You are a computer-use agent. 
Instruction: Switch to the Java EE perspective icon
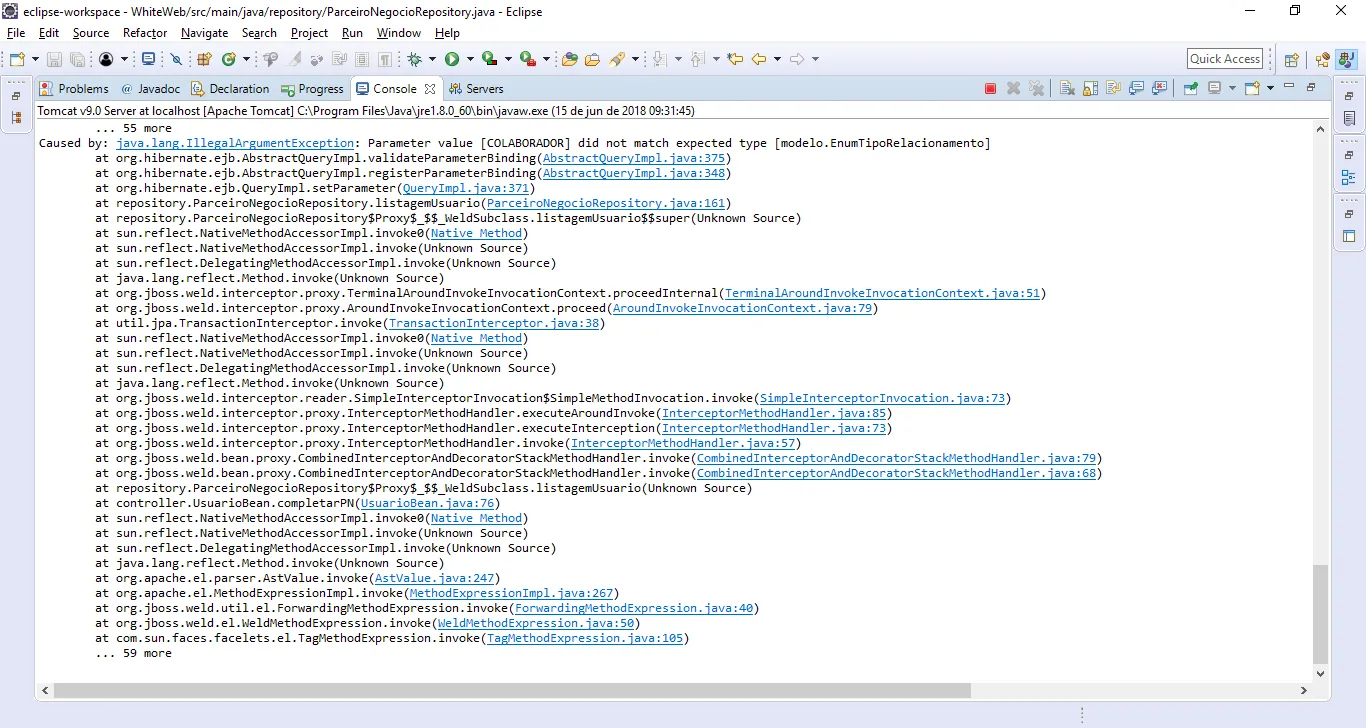tap(1323, 60)
